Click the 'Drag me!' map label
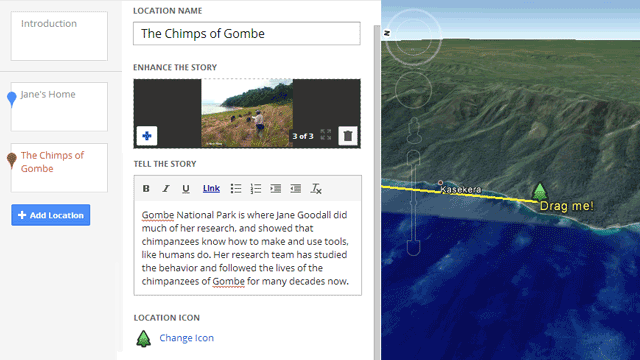 point(567,206)
